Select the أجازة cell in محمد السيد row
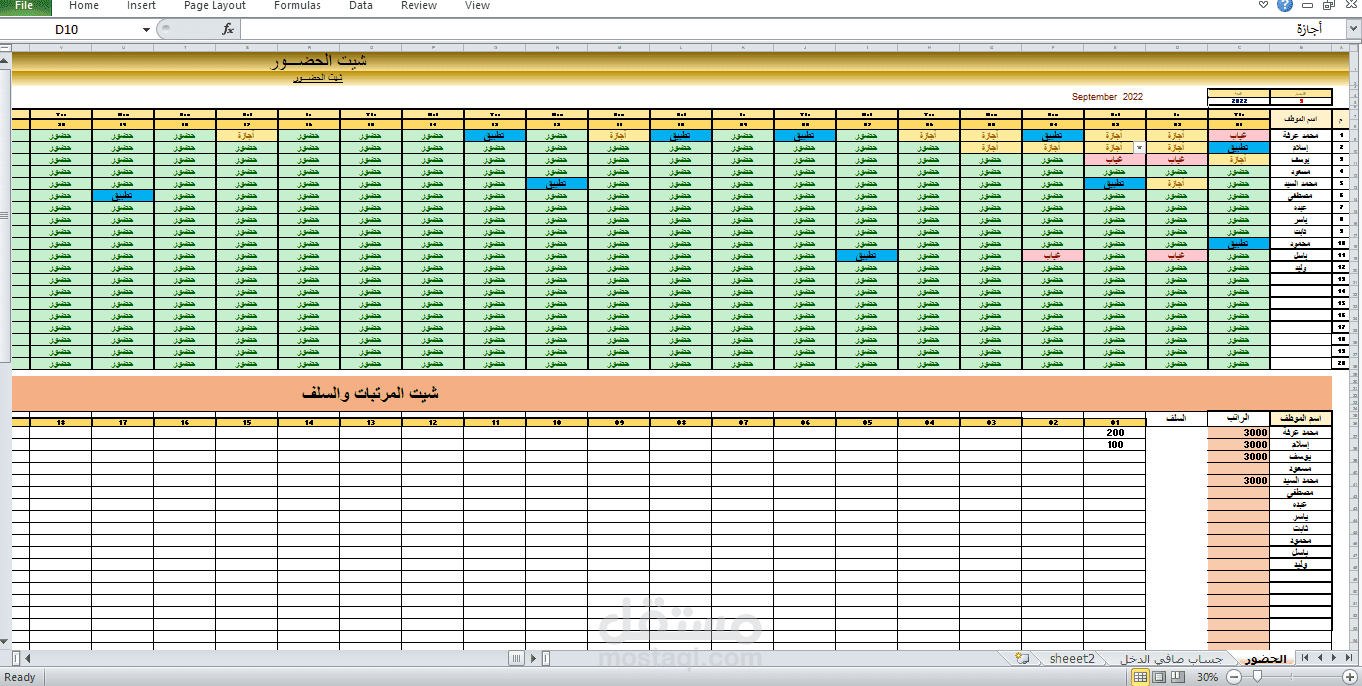 coord(1177,183)
